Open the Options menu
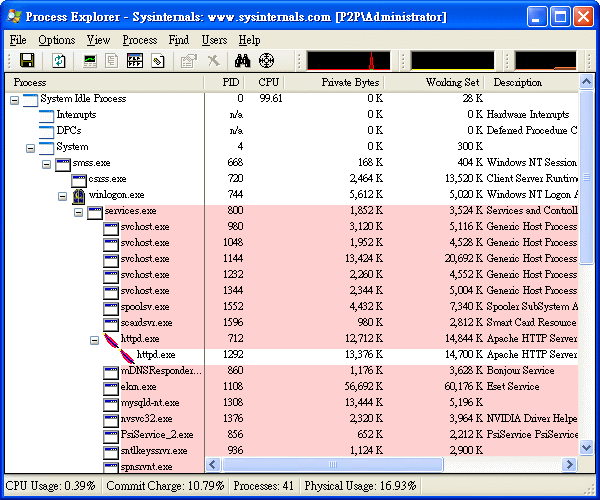The height and width of the screenshot is (500, 600). click(57, 40)
